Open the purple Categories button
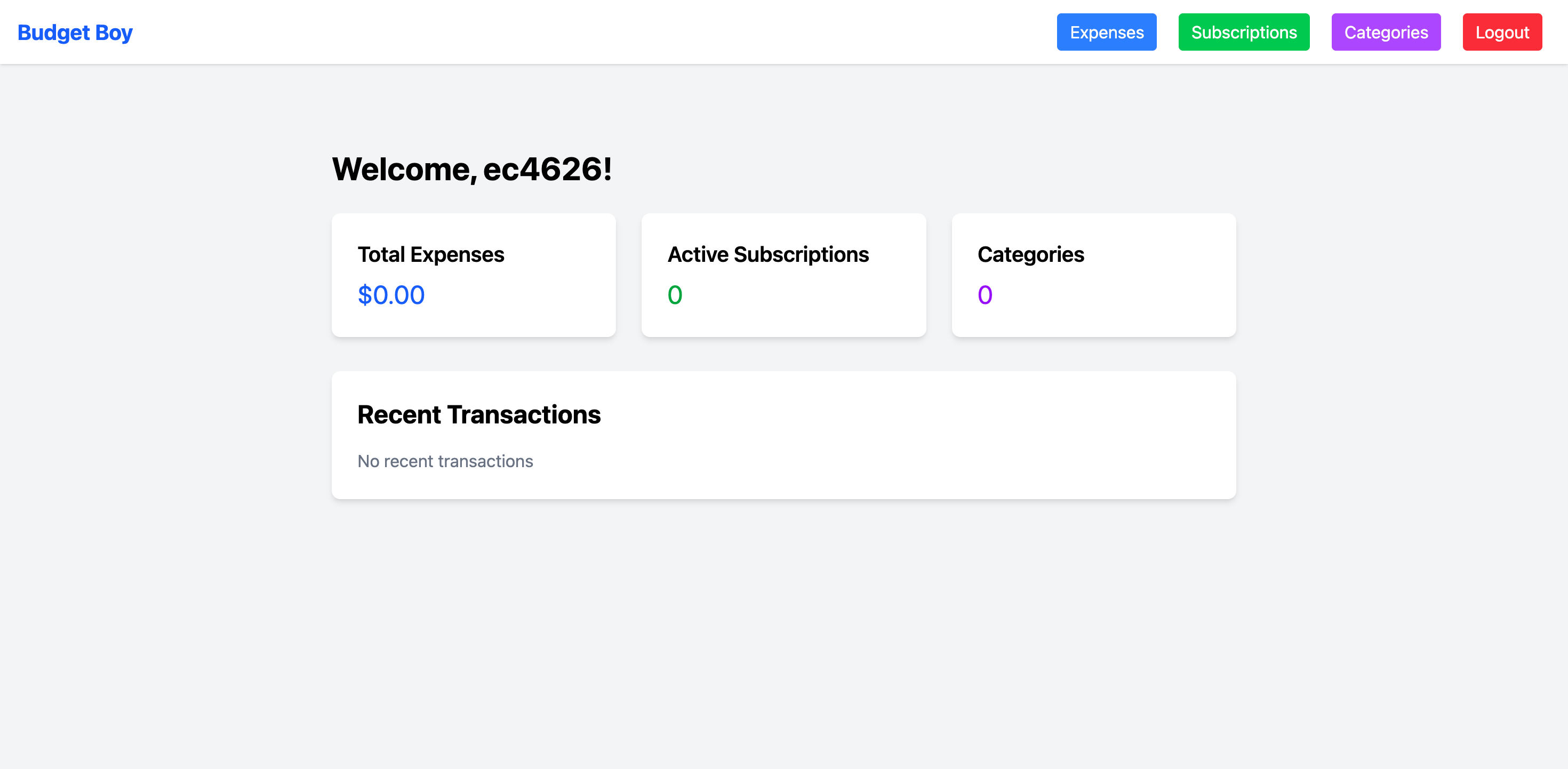The image size is (1568, 769). pos(1386,33)
